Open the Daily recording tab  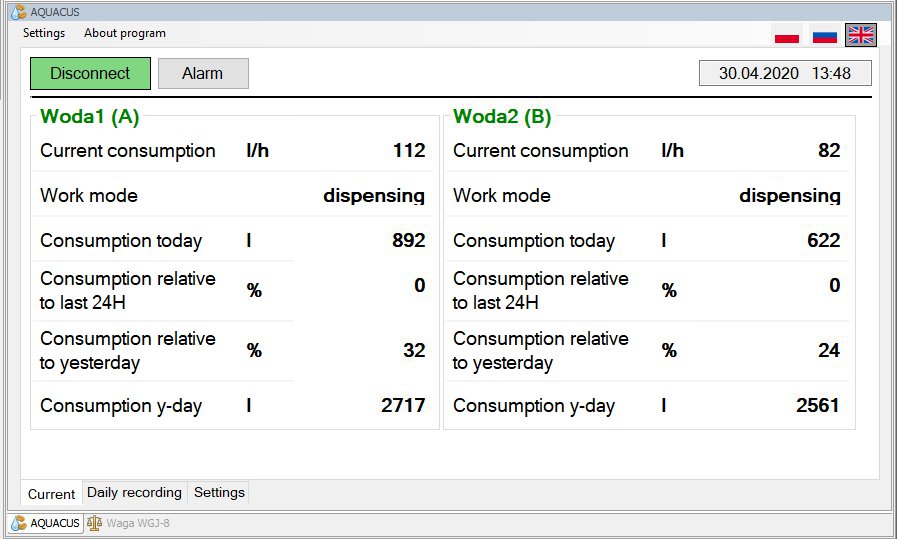tap(134, 492)
